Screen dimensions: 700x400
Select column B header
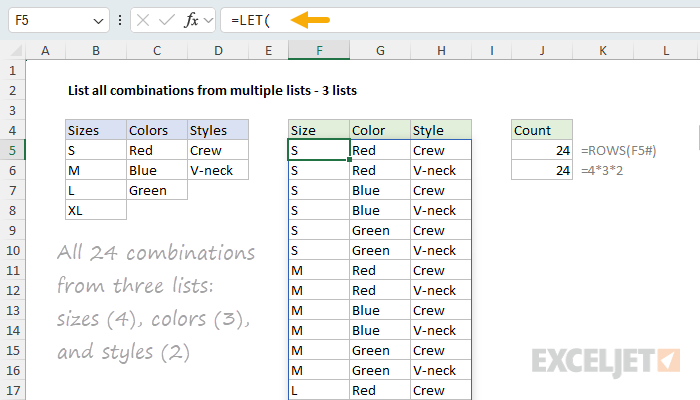(x=96, y=50)
